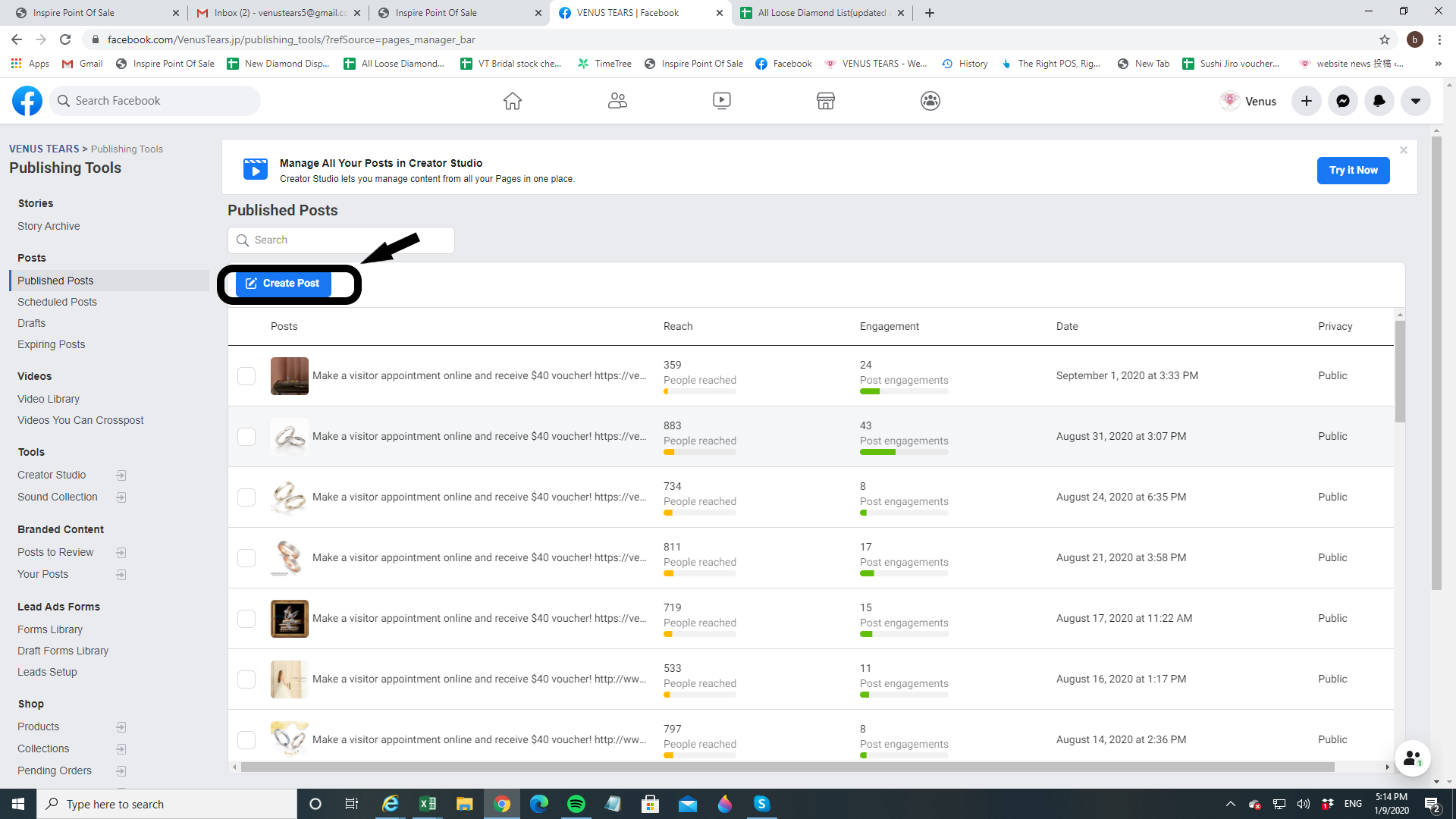Select the August 31, 2020 post checkbox
The image size is (1456, 819).
pos(246,437)
